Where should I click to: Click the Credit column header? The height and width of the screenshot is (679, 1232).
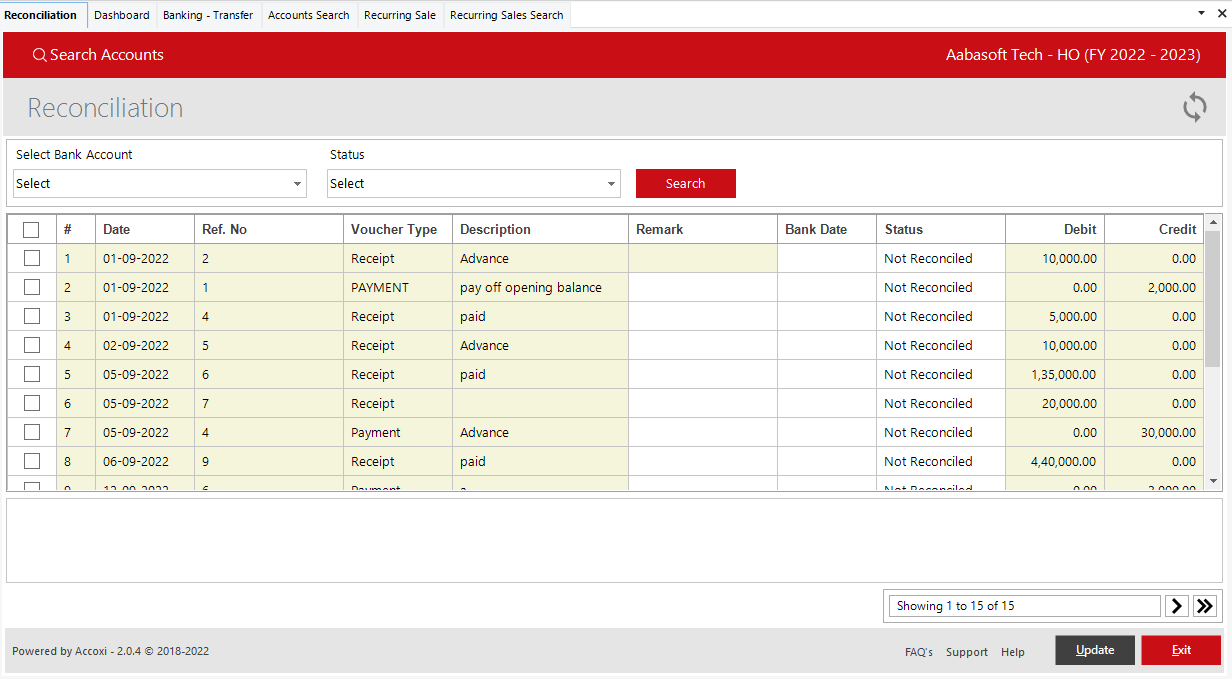[1154, 230]
